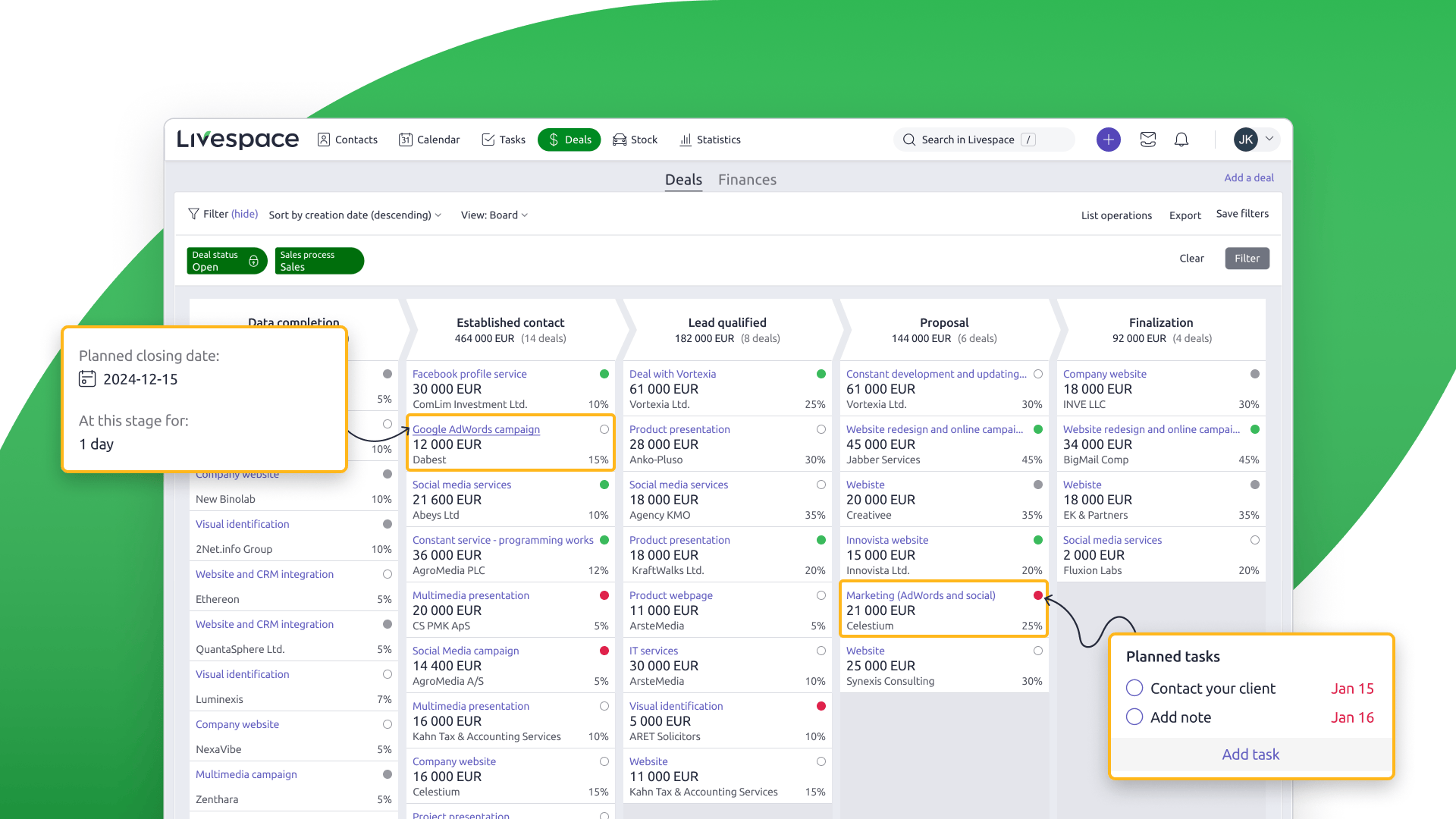Viewport: 1456px width, 819px height.
Task: Click the Established contact stage header
Action: pos(510,330)
